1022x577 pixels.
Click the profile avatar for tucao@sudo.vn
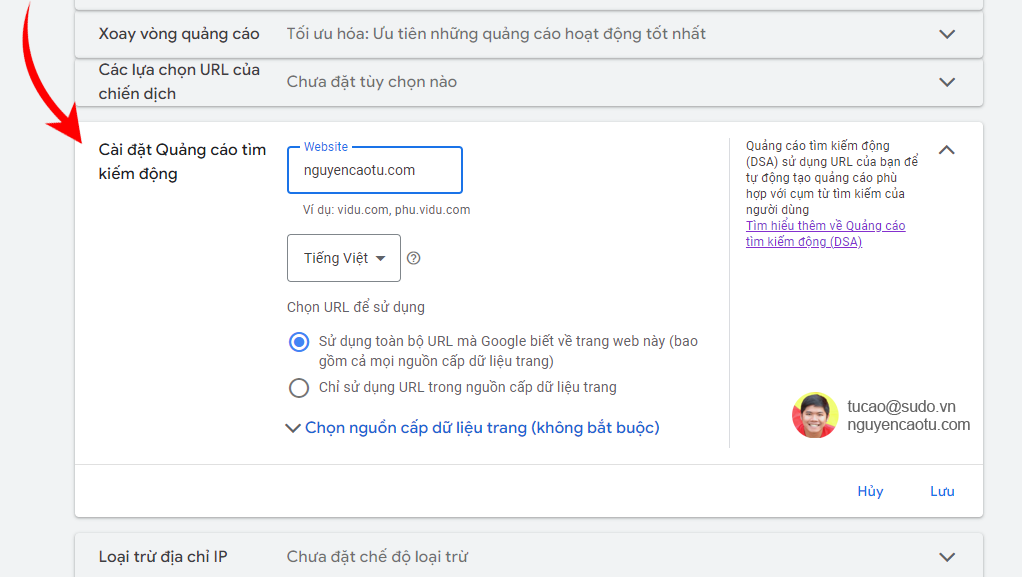point(815,414)
